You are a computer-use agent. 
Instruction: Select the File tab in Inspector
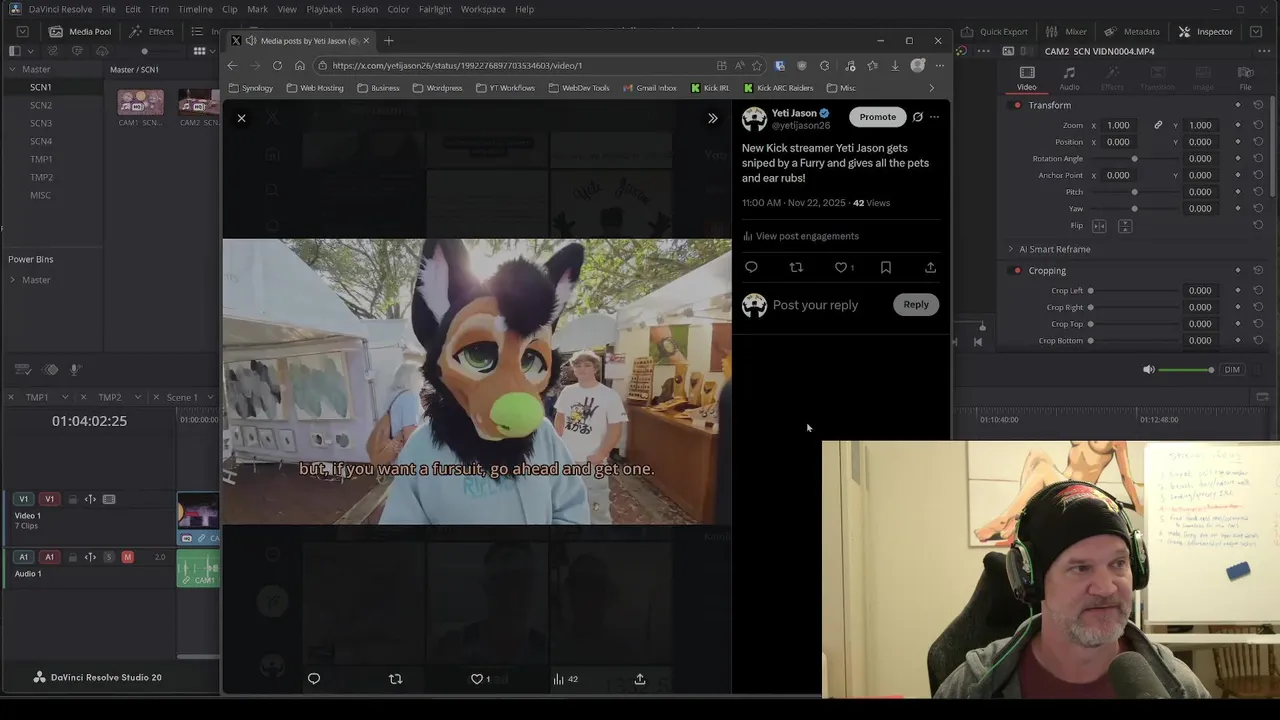pos(1245,79)
